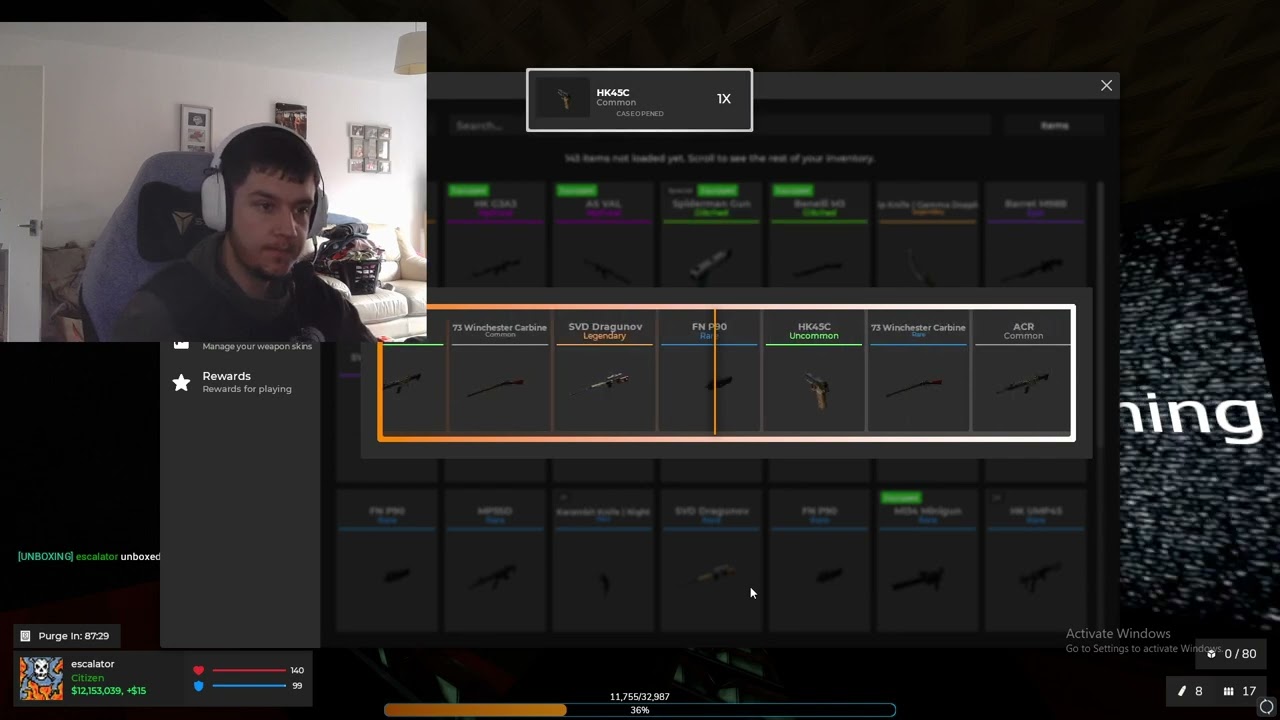The image size is (1280, 720).
Task: Click the HK45C Common case opened notification
Action: pyautogui.click(x=640, y=100)
